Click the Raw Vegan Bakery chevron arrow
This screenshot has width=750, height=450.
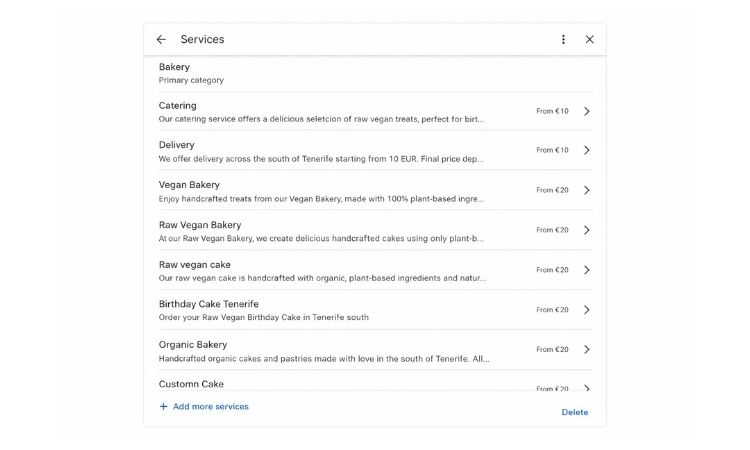point(587,230)
